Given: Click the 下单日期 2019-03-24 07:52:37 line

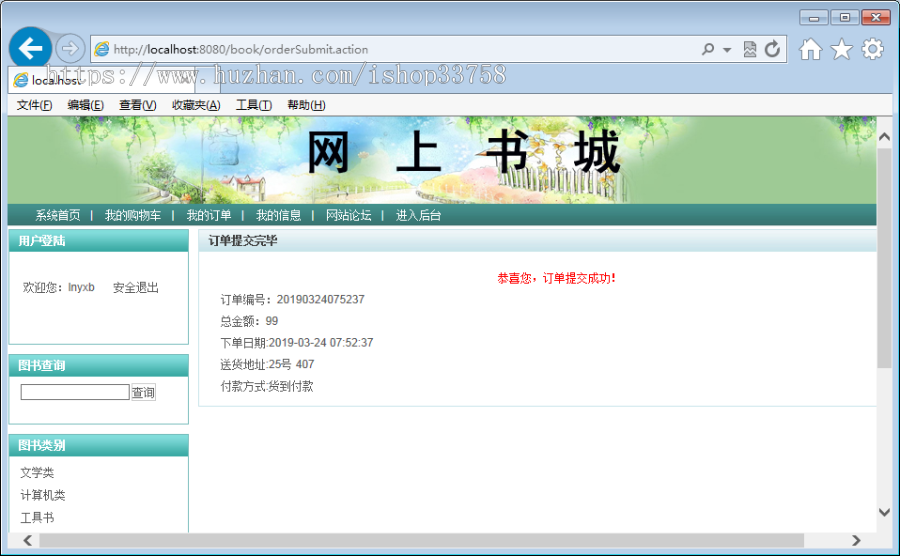Looking at the screenshot, I should tap(297, 343).
